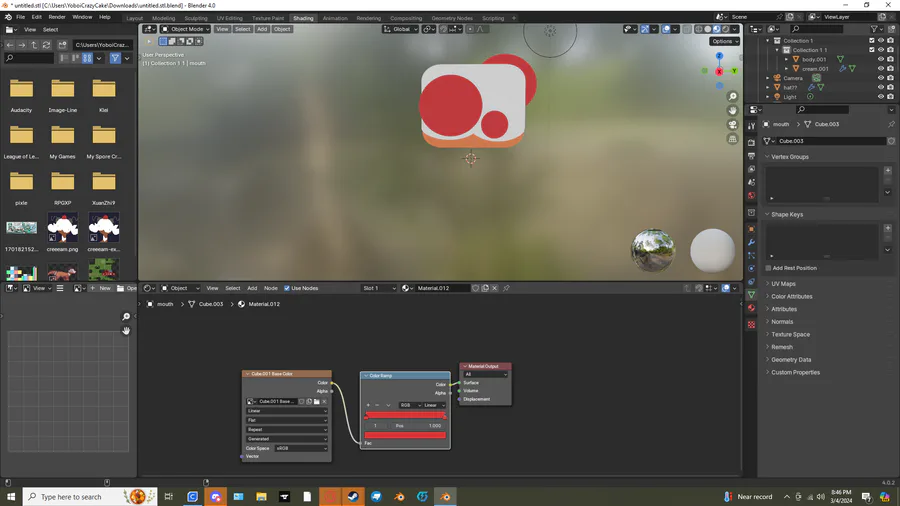Click the X axis on navigation gizmo
900x506 pixels.
coord(719,71)
